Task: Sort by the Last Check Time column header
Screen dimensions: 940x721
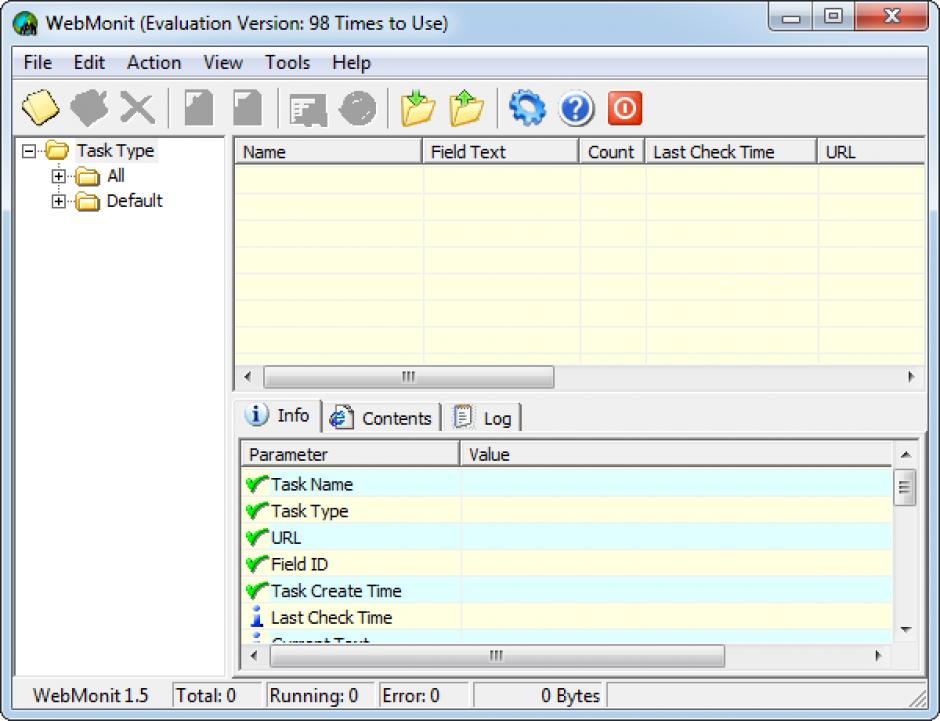Action: click(731, 152)
